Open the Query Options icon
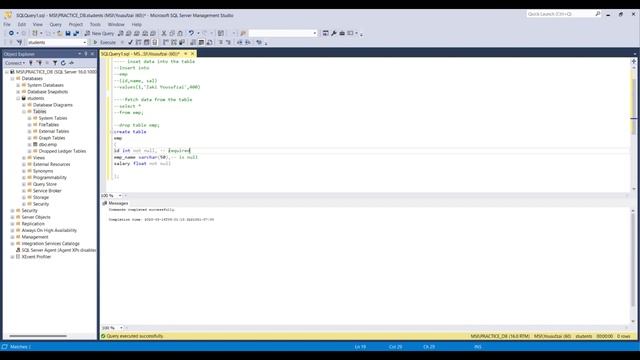Viewport: 640px width, 360px height. click(x=147, y=42)
